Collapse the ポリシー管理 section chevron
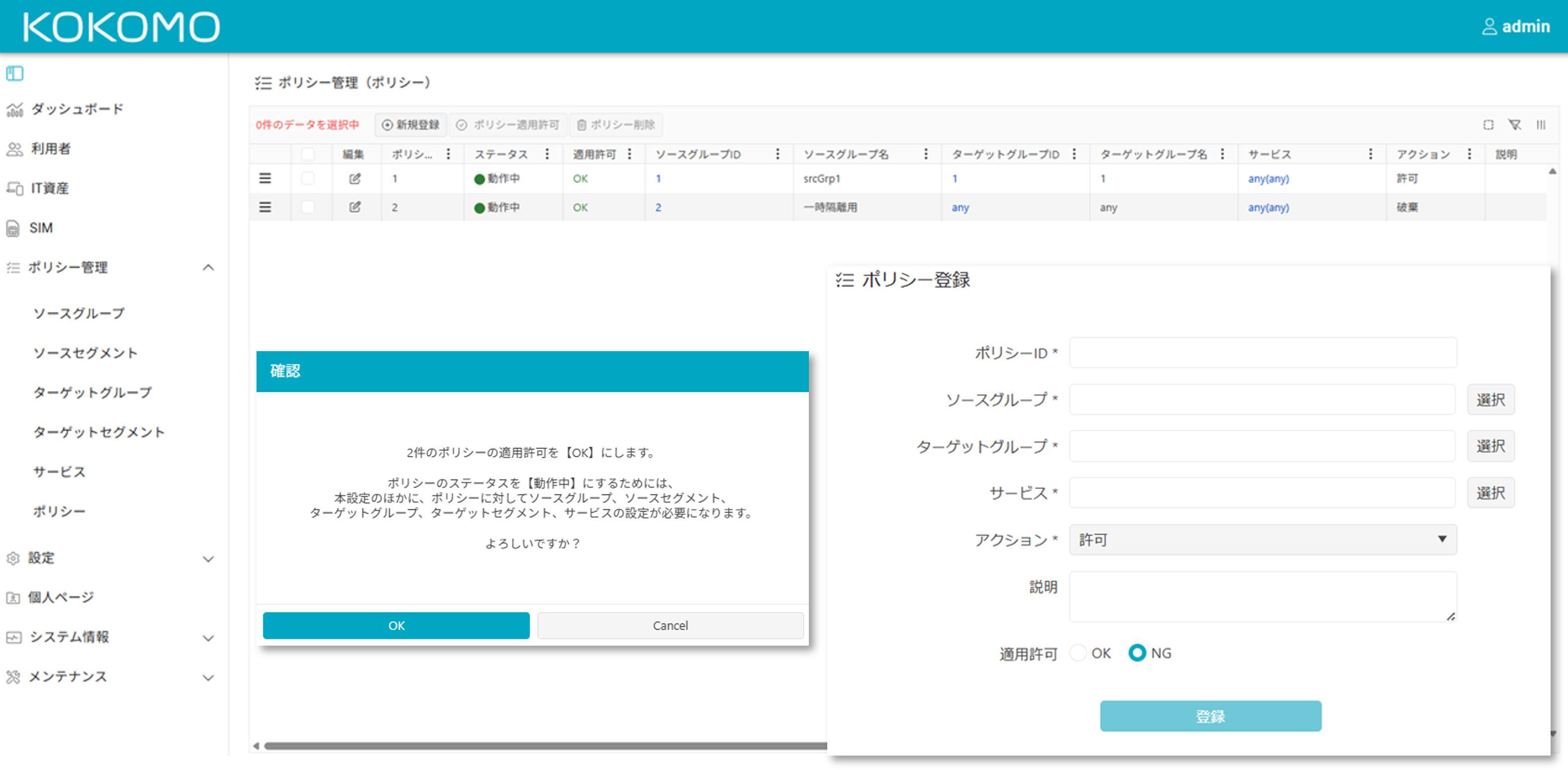The height and width of the screenshot is (770, 1568). point(209,268)
